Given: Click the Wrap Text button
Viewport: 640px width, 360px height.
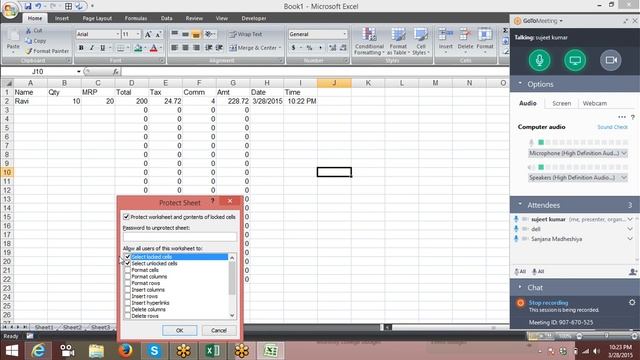Looking at the screenshot, I should 245,34.
